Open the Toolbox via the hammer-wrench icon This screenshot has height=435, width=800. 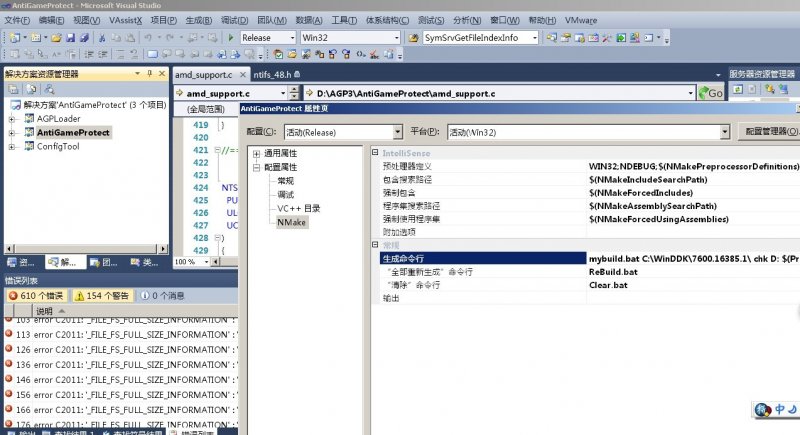[607, 38]
